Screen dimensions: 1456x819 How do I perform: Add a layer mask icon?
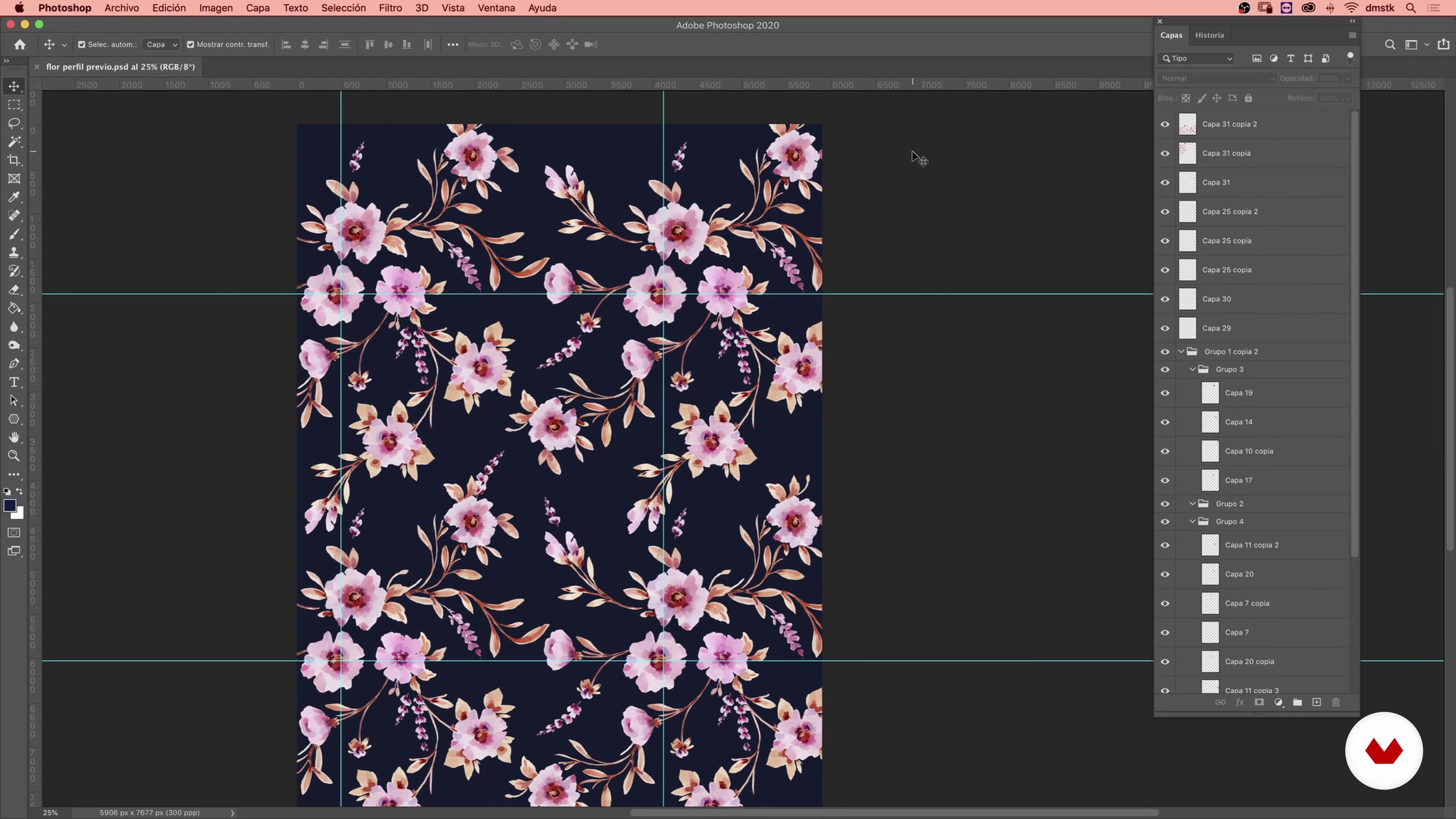1259,702
